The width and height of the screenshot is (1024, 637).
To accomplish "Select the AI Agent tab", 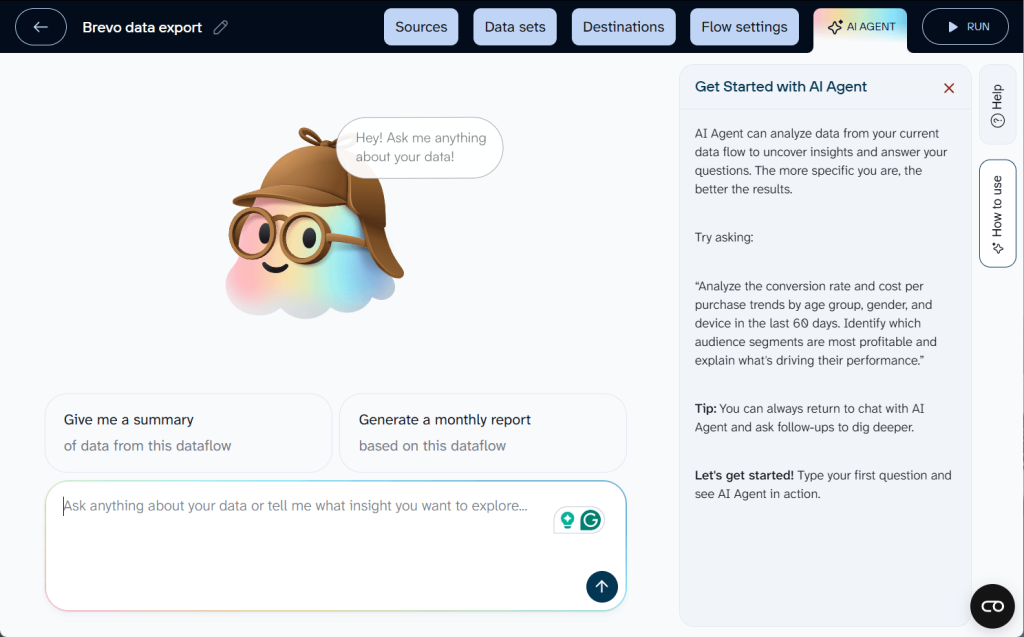I will 860,27.
